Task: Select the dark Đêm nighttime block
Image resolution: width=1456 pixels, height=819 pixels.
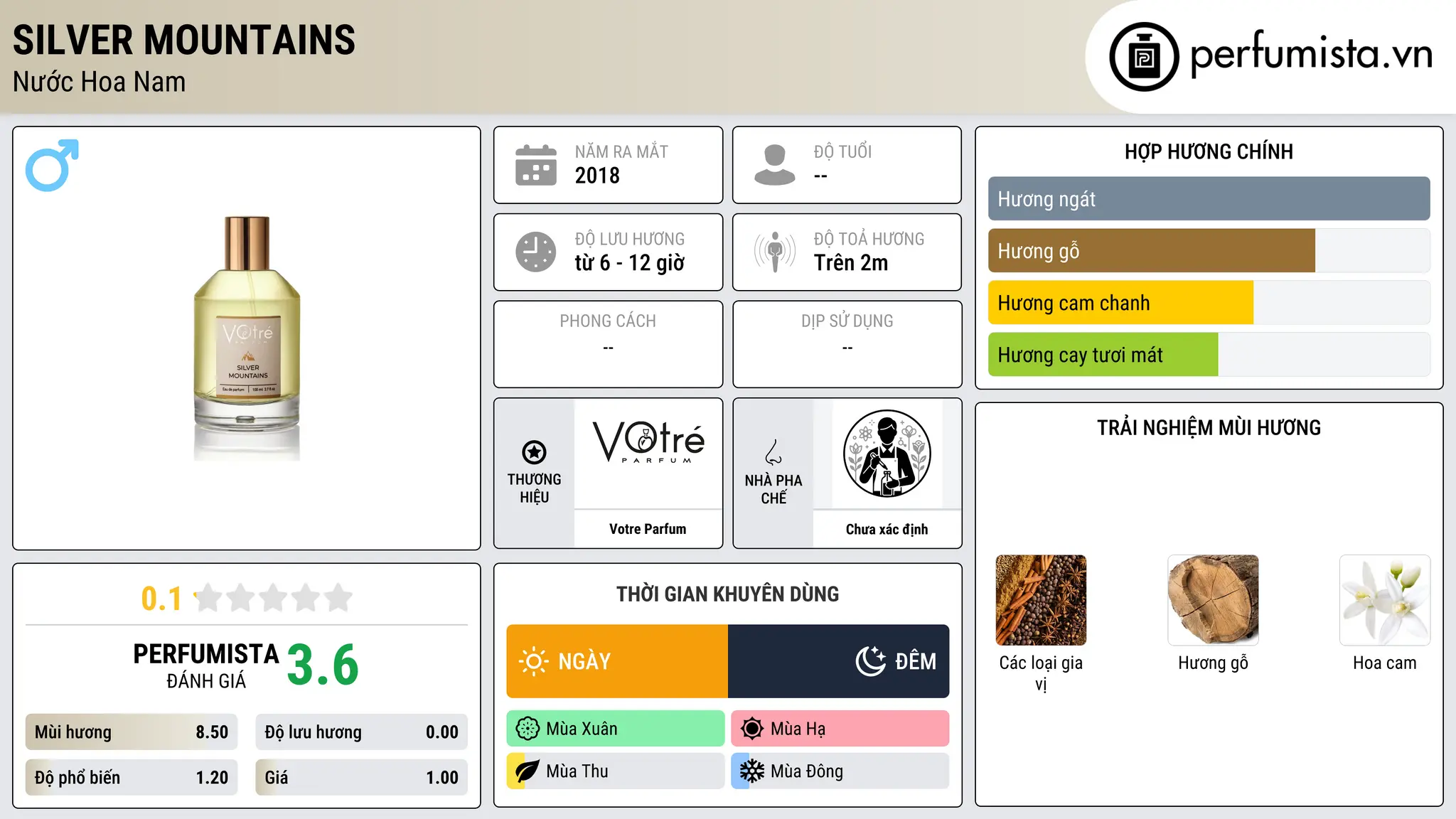Action: point(839,661)
